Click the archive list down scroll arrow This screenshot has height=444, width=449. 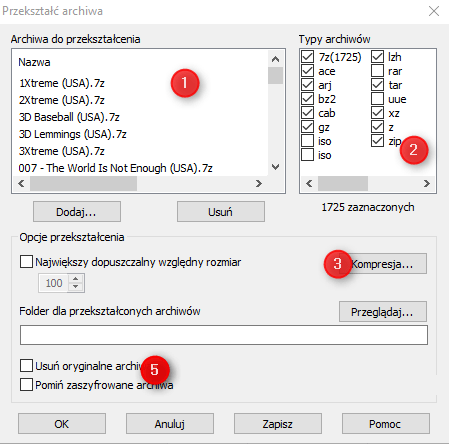[x=275, y=167]
